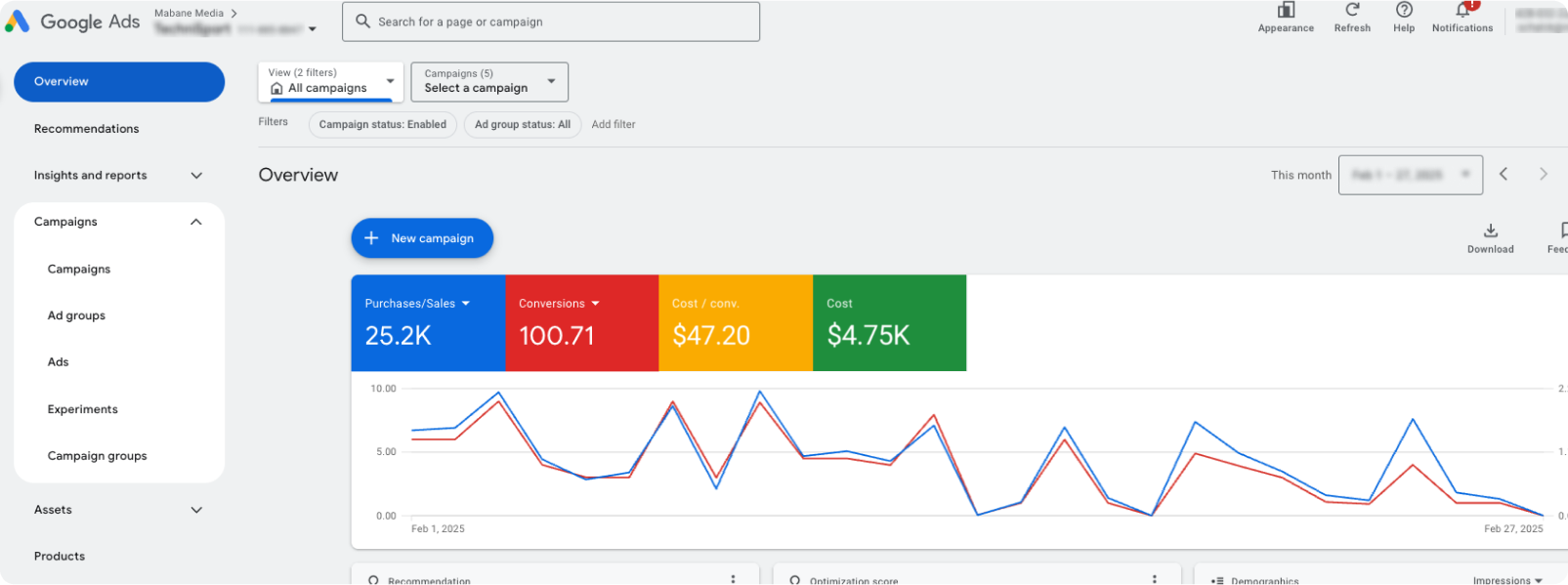1568x585 pixels.
Task: Open the Help icon
Action: (x=1404, y=11)
